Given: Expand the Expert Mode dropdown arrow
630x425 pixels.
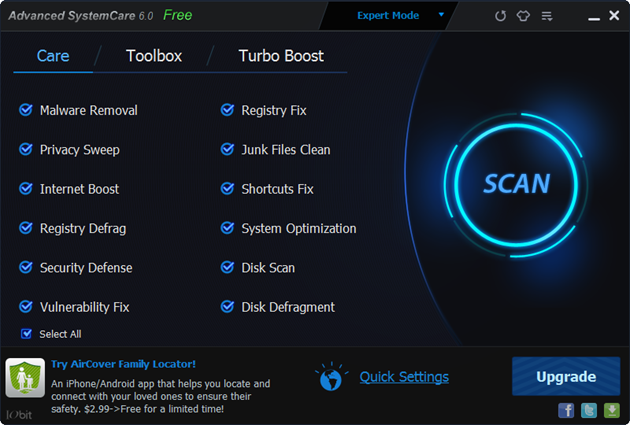Looking at the screenshot, I should click(x=441, y=15).
